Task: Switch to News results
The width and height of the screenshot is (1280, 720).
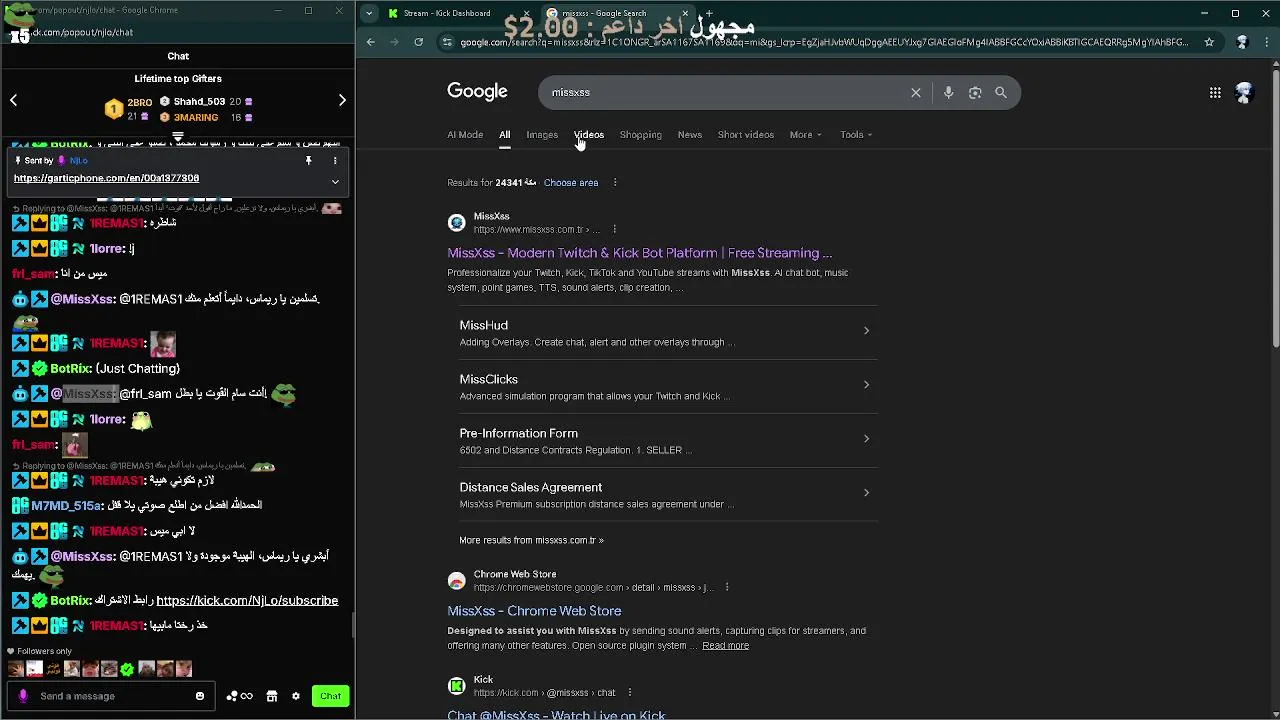Action: pos(690,134)
